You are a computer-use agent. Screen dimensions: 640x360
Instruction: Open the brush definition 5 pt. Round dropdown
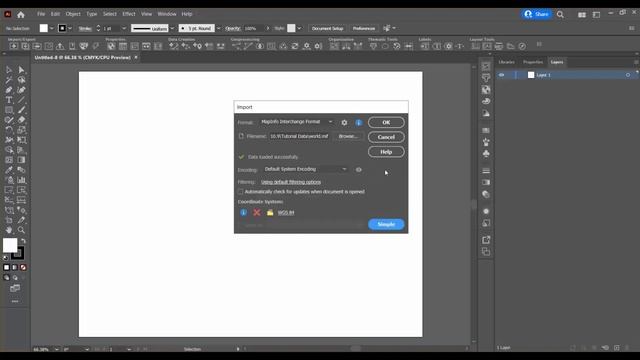(x=218, y=29)
